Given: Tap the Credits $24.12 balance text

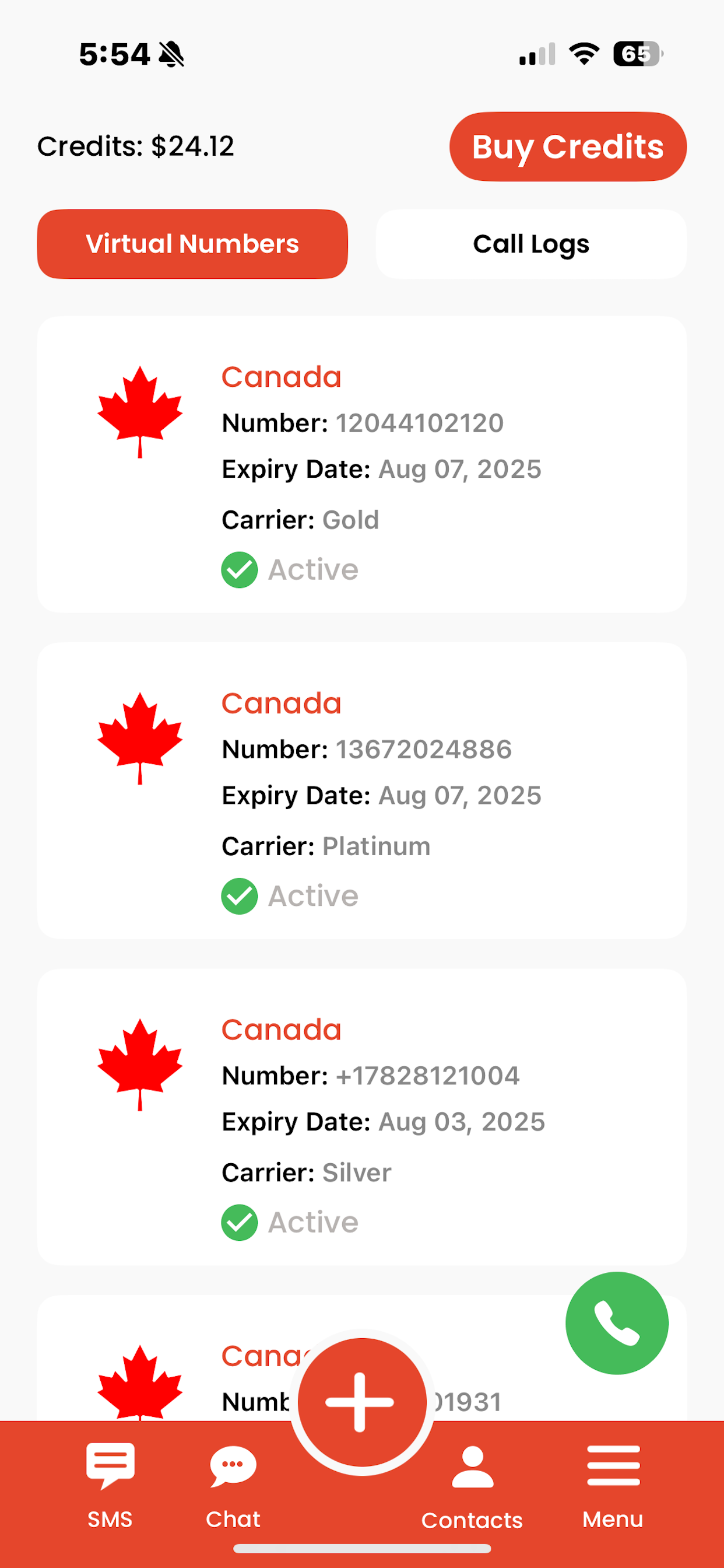Looking at the screenshot, I should pyautogui.click(x=136, y=146).
